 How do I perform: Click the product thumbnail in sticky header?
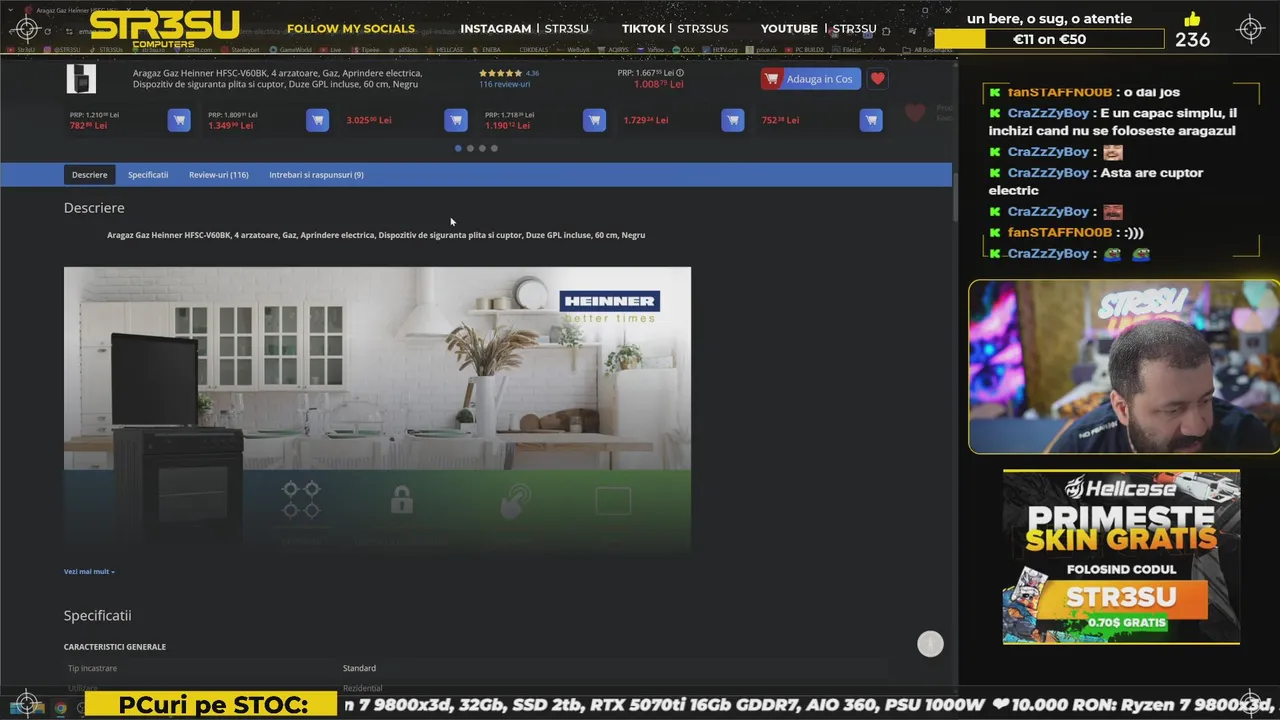point(81,78)
